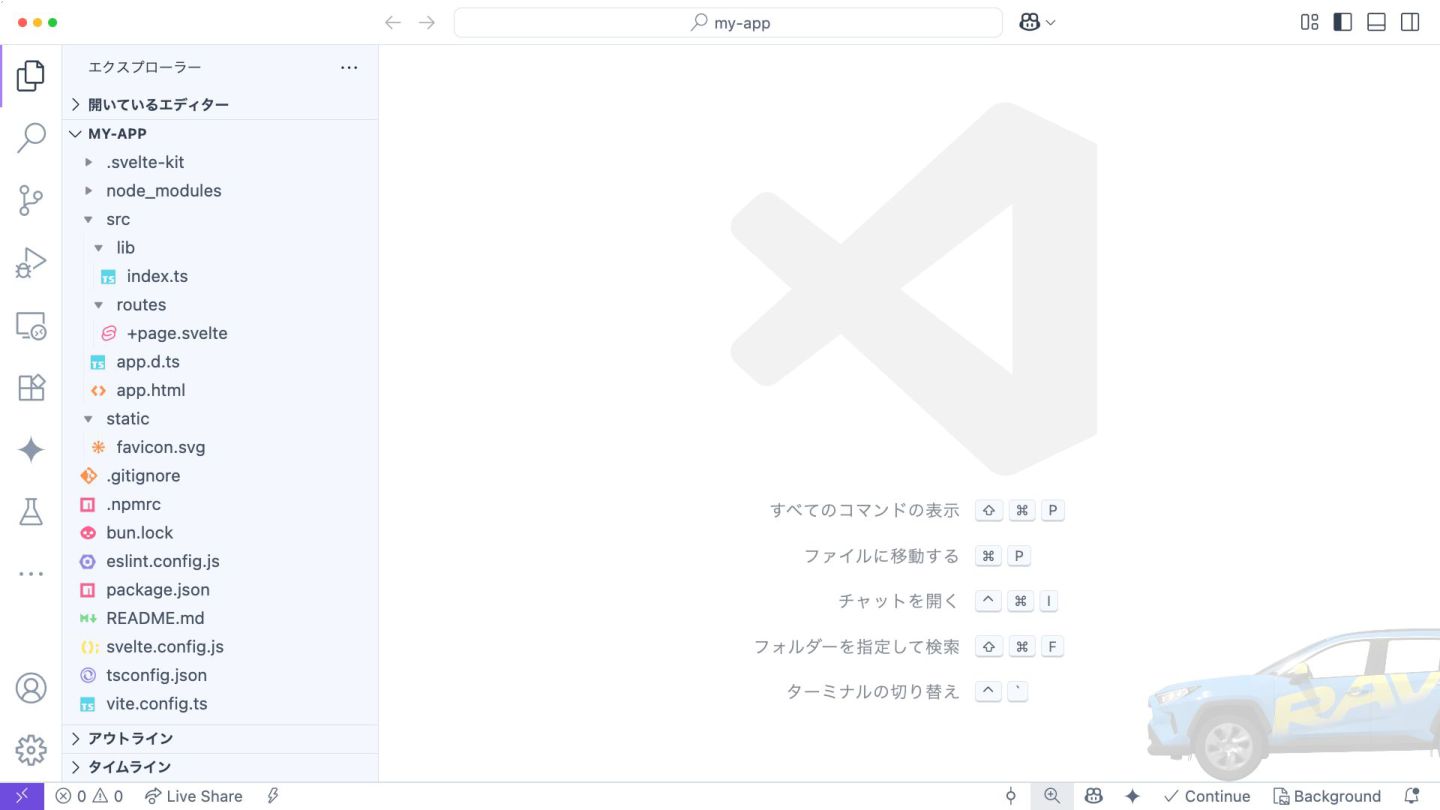Start a Live Share session
The width and height of the screenshot is (1440, 810).
(x=194, y=796)
